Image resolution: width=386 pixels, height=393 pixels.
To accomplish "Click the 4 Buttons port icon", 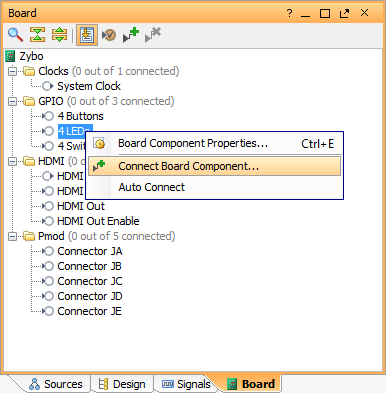I will [x=48, y=116].
